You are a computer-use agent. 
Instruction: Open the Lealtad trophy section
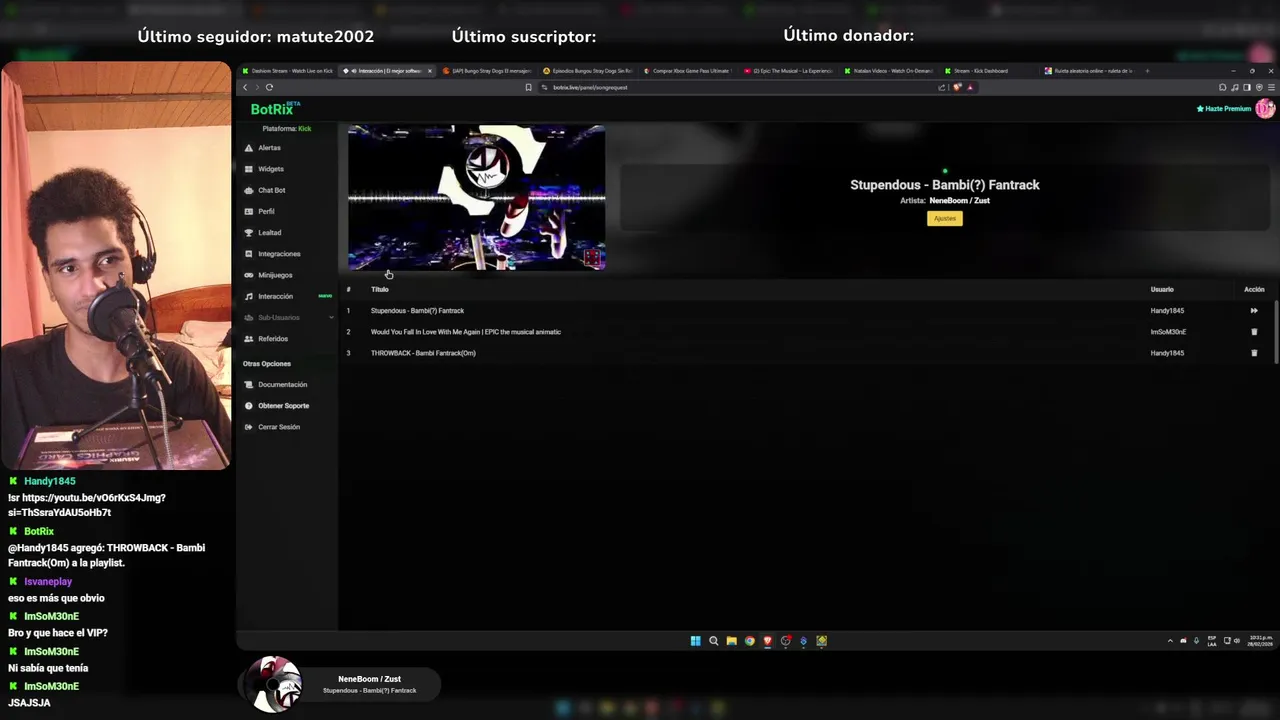tap(269, 233)
